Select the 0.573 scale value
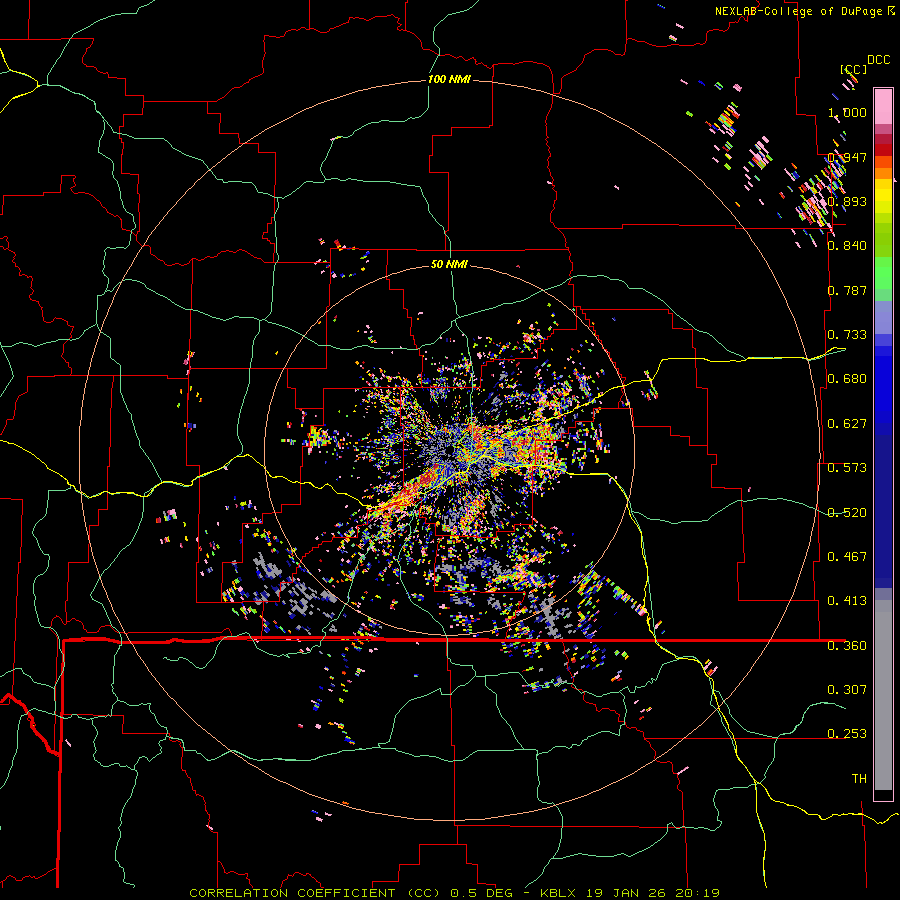Image resolution: width=900 pixels, height=900 pixels. (x=847, y=467)
